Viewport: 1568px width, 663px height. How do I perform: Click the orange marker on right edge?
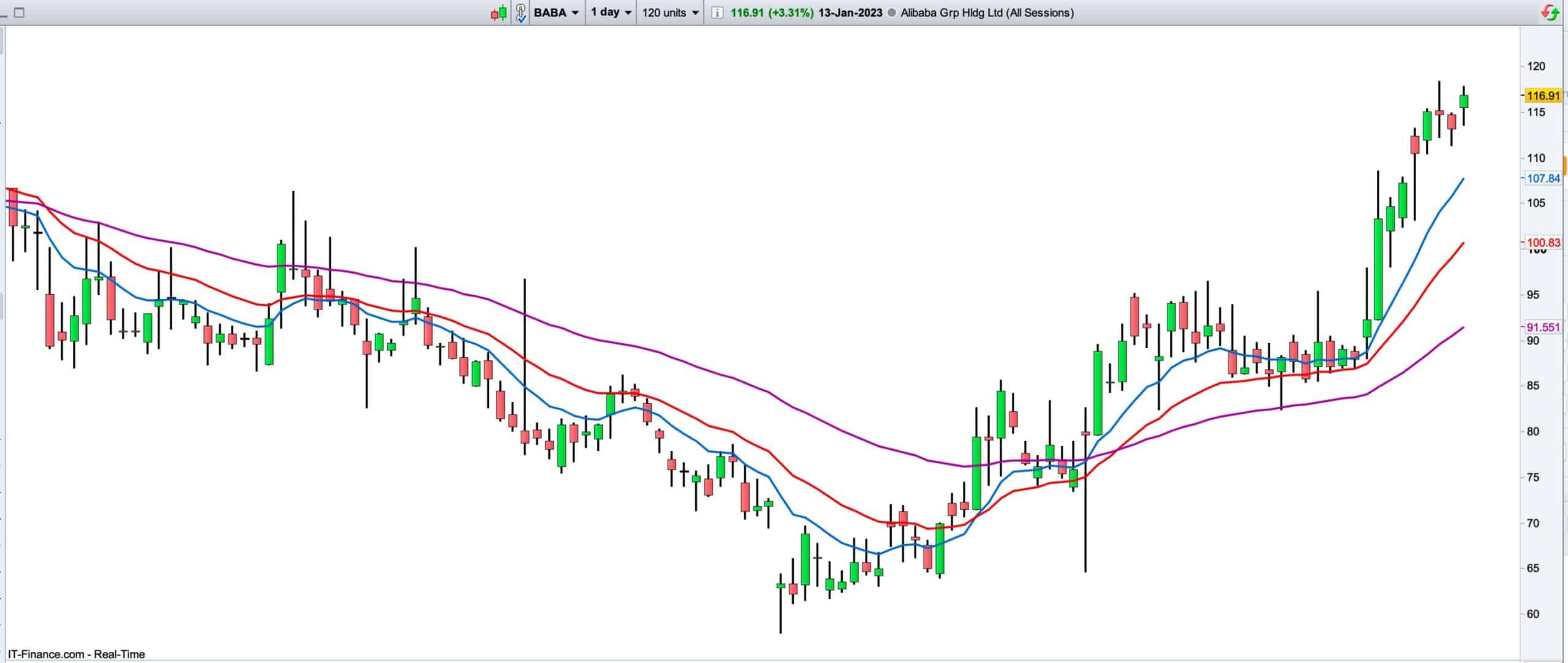click(x=1566, y=167)
